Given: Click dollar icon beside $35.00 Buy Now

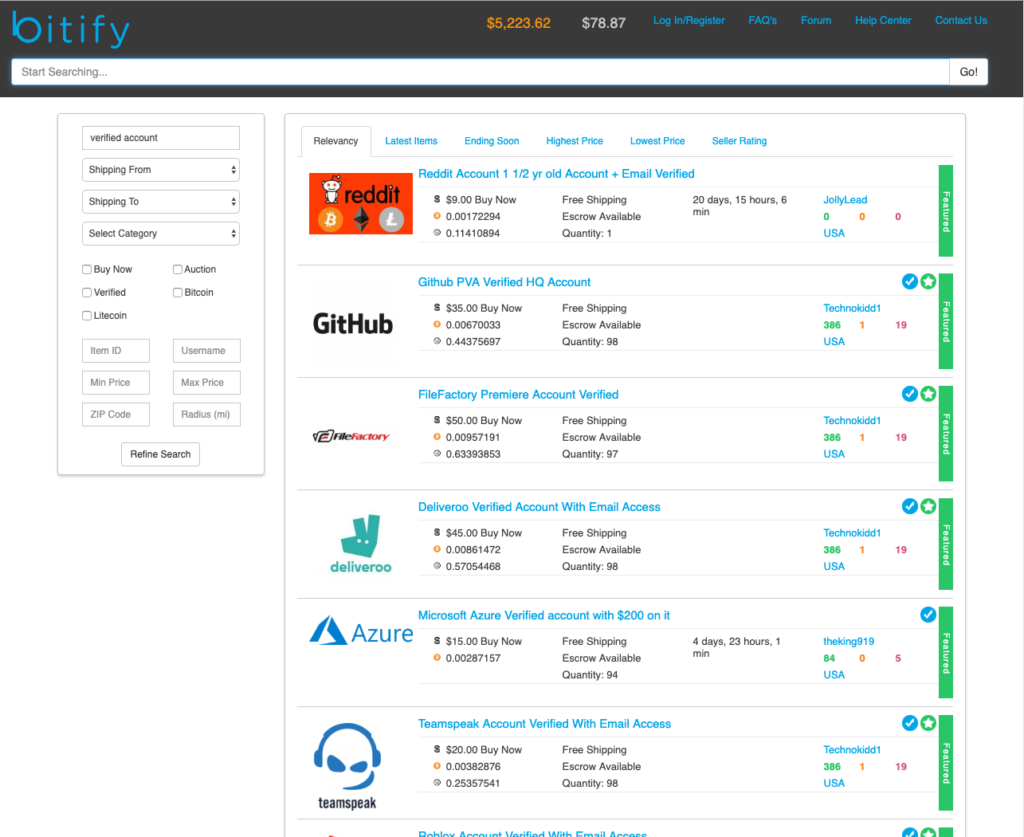Looking at the screenshot, I should [437, 308].
